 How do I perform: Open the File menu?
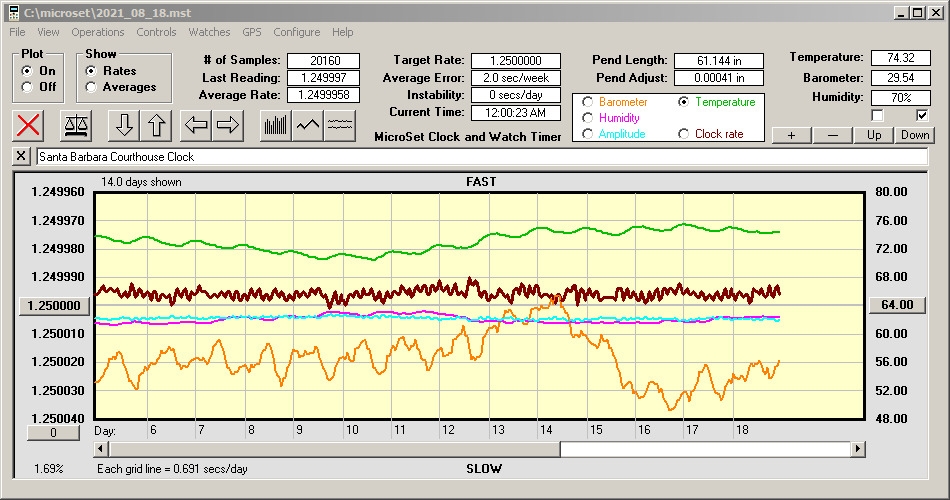[17, 32]
